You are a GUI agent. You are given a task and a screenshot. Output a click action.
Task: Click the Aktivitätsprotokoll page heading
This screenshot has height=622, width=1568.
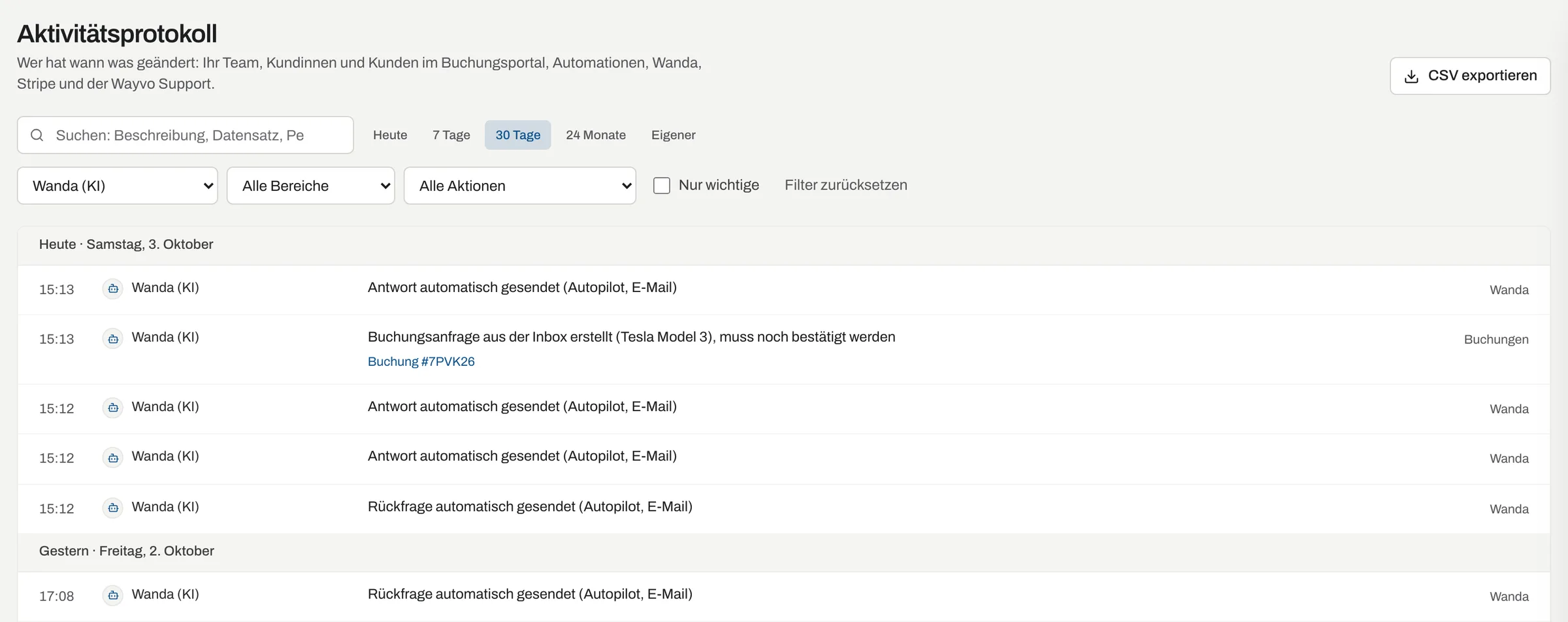coord(117,34)
